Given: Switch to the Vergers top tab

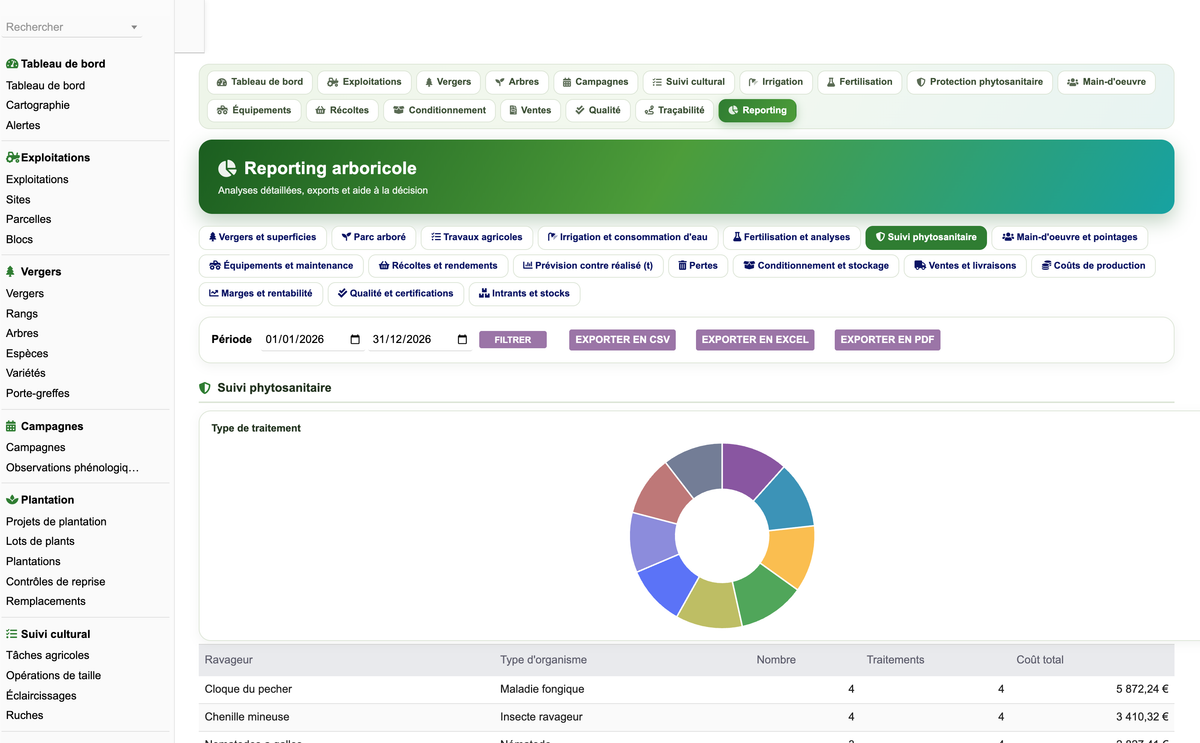Looking at the screenshot, I should [x=447, y=82].
